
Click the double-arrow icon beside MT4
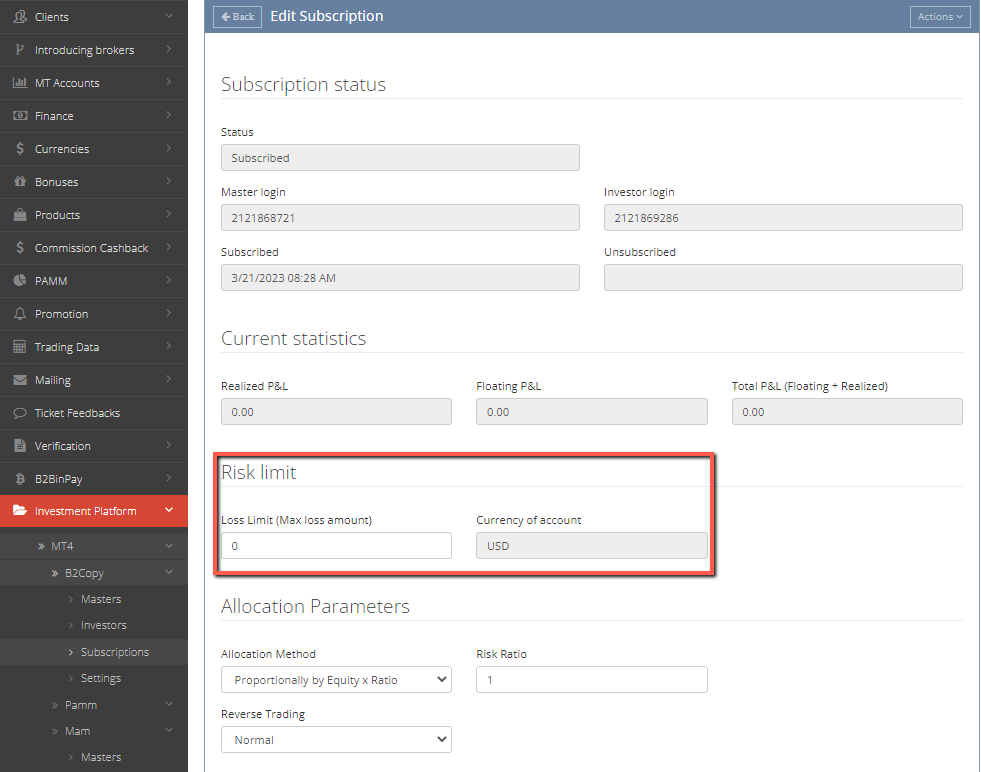click(41, 546)
